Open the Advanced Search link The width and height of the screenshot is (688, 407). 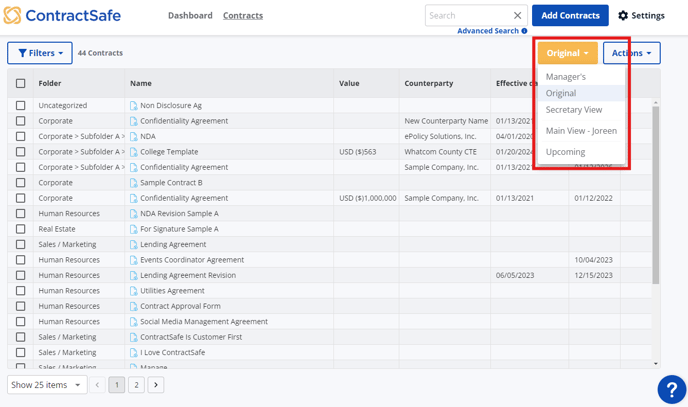coord(488,31)
